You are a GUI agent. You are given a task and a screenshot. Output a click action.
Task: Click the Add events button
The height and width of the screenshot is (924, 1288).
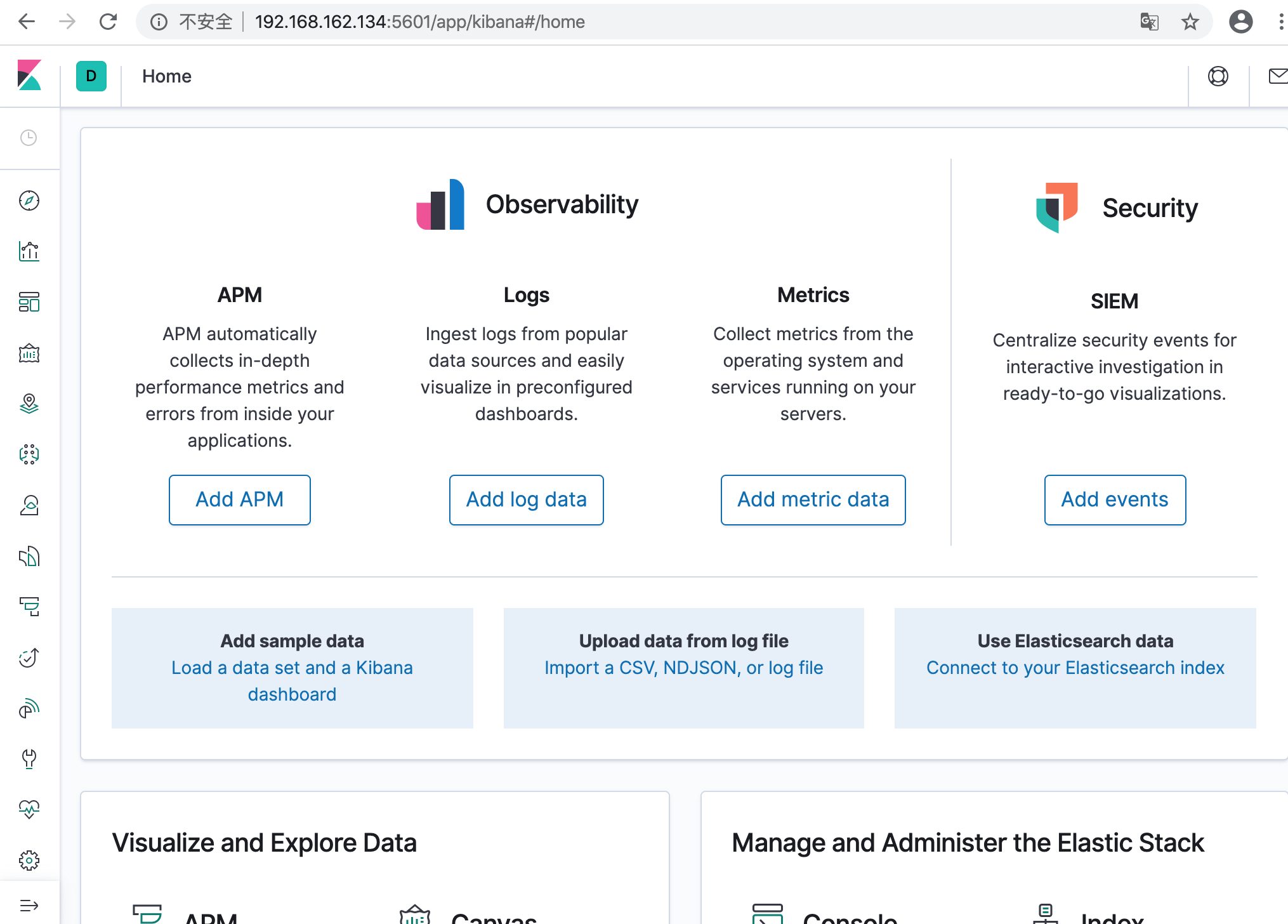[1115, 500]
